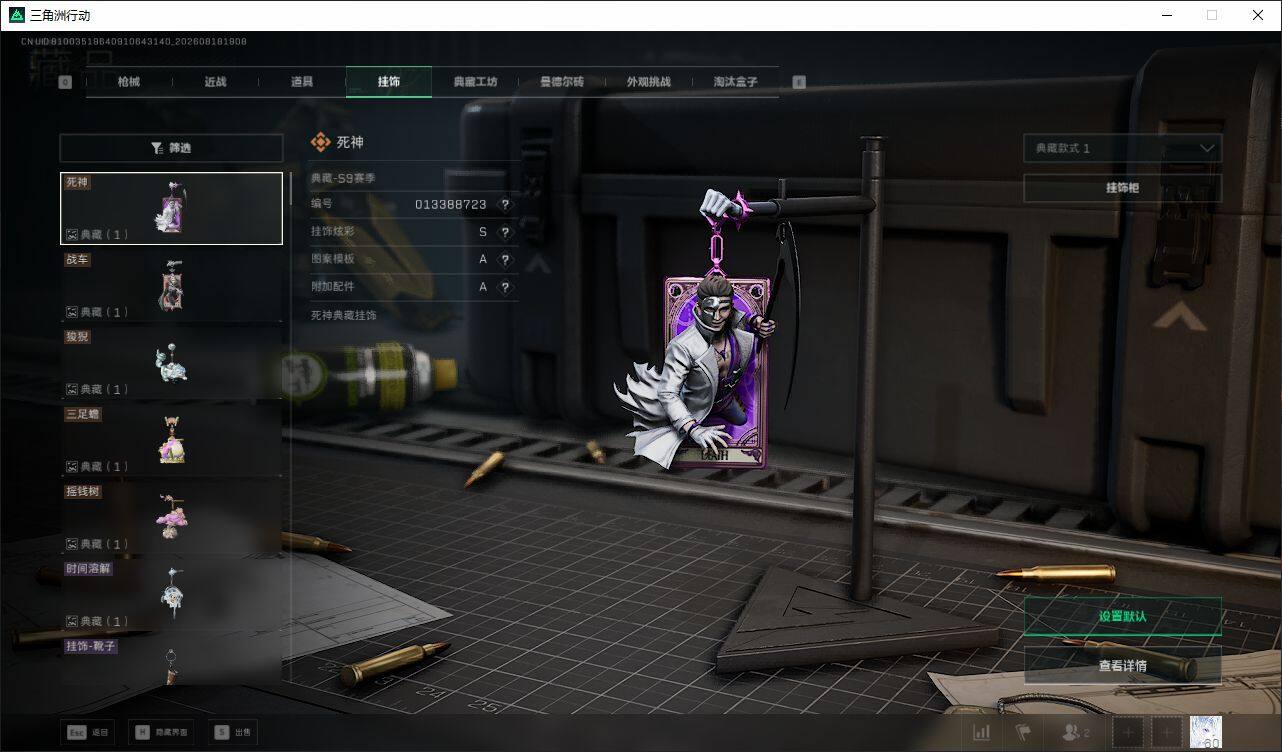
Task: Switch to the 外观挑战 tab
Action: pyautogui.click(x=649, y=82)
